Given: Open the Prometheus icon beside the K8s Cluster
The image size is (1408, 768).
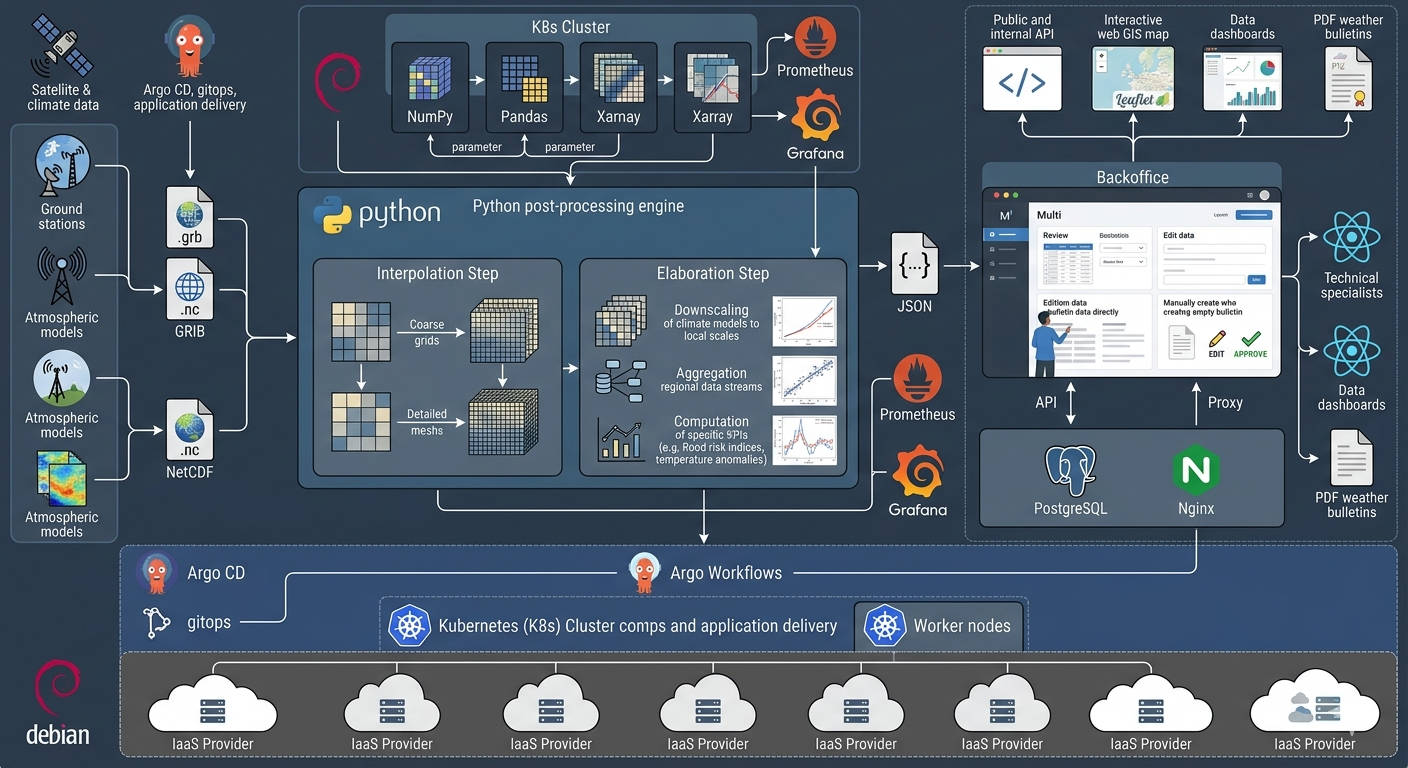Looking at the screenshot, I should click(x=815, y=37).
